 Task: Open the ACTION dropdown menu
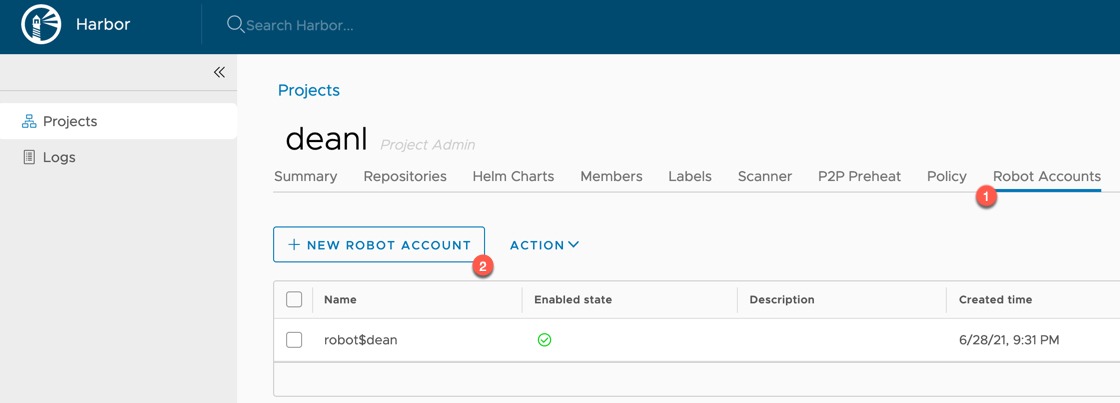click(x=544, y=245)
